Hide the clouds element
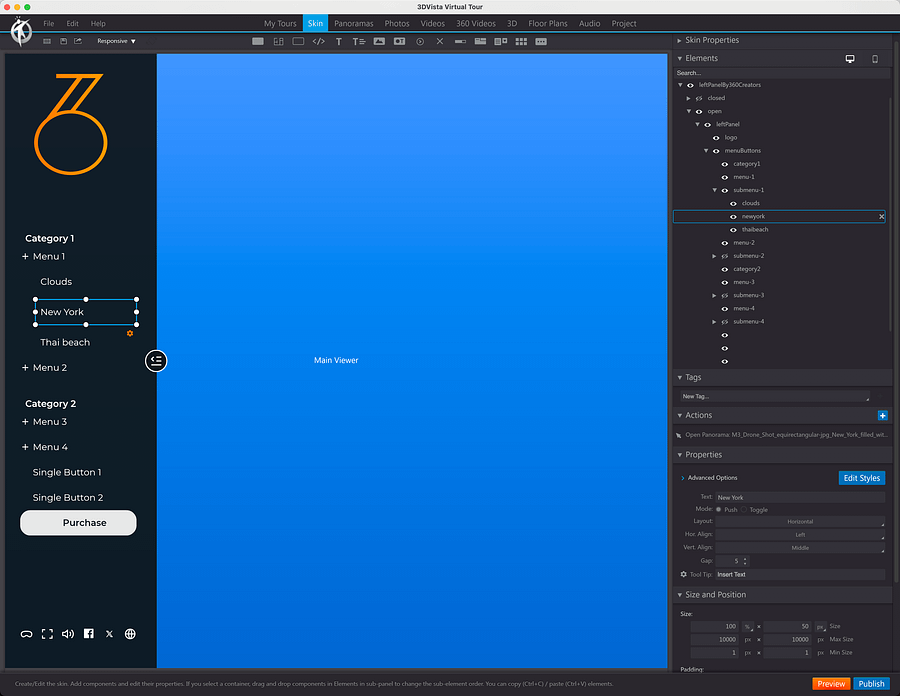The image size is (900, 696). pyautogui.click(x=733, y=204)
